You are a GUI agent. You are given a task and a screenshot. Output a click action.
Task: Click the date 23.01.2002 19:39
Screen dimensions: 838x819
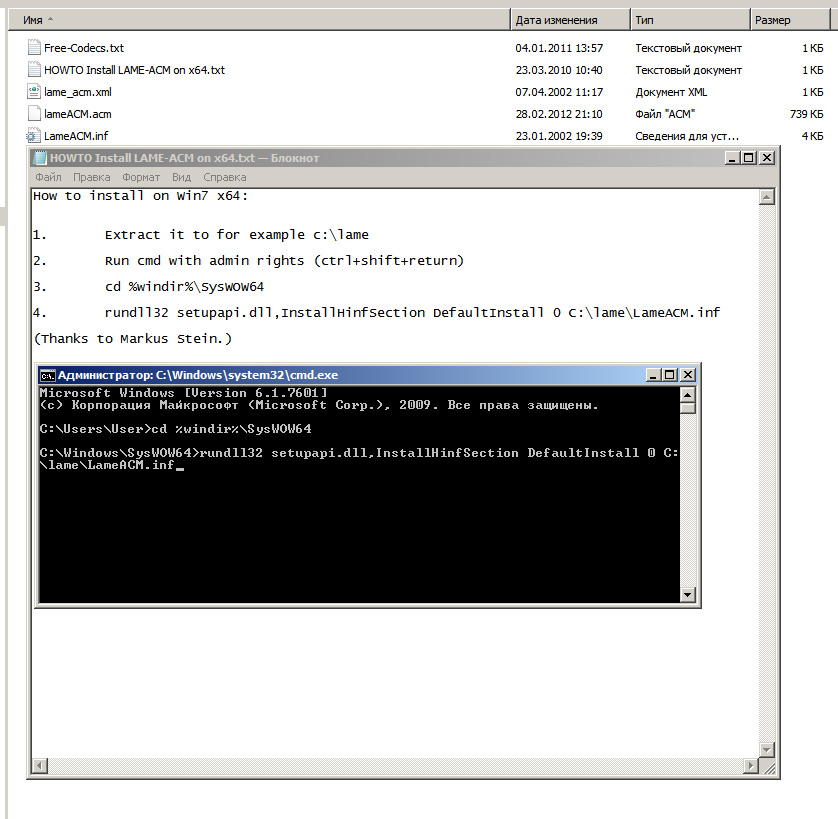[x=559, y=136]
